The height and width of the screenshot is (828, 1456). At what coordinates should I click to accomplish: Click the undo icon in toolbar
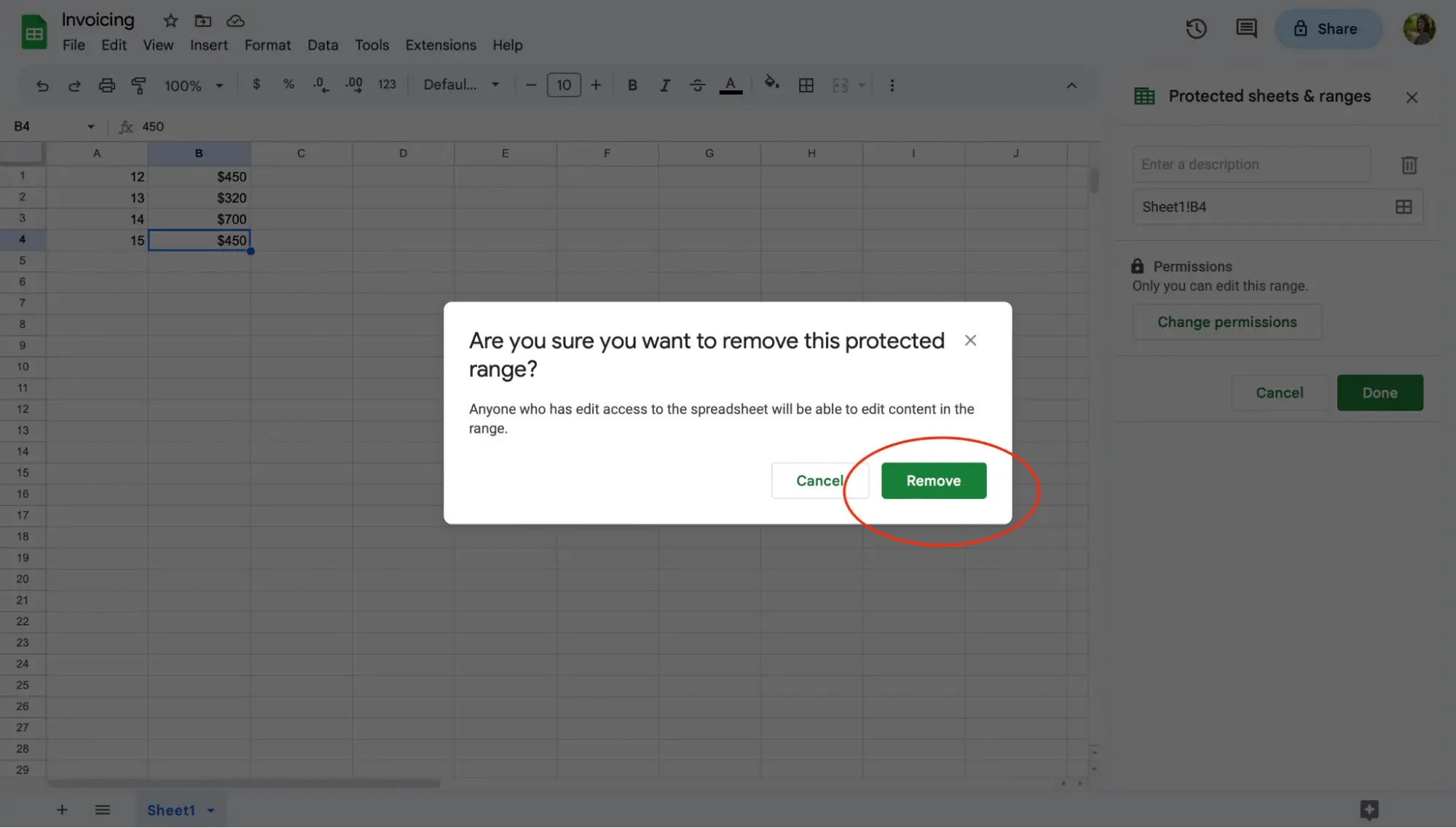click(x=40, y=84)
